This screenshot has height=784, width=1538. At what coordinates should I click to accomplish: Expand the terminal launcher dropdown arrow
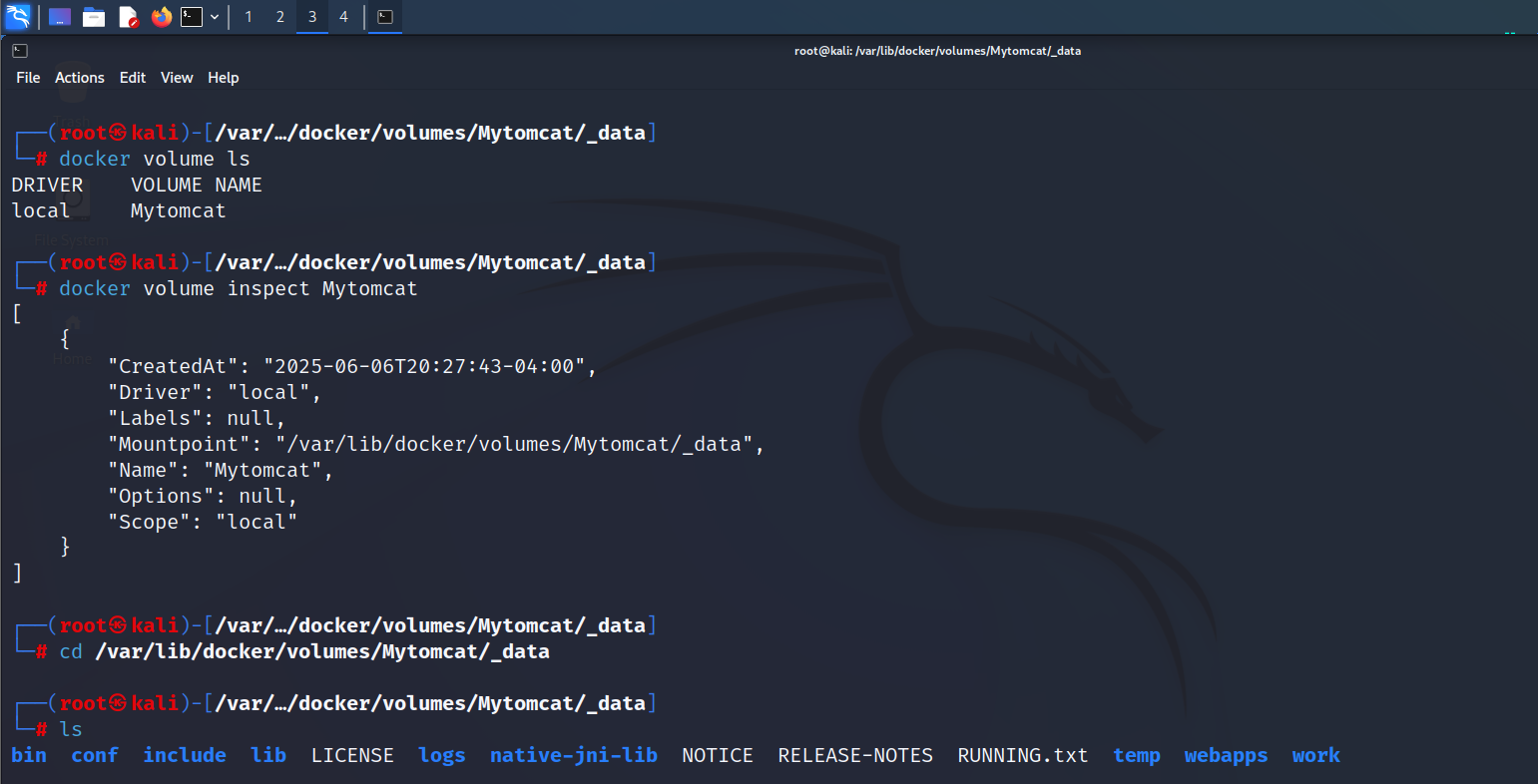coord(214,17)
